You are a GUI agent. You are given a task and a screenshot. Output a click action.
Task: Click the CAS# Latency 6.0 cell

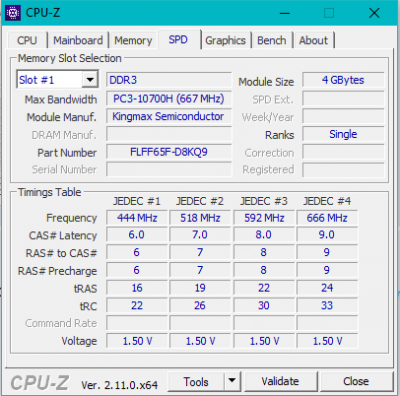coord(137,235)
